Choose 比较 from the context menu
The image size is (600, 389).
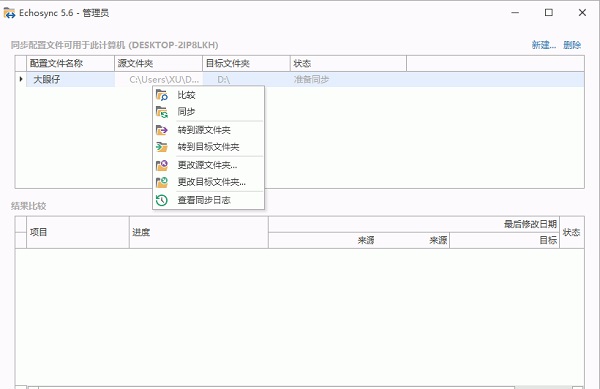(x=209, y=95)
